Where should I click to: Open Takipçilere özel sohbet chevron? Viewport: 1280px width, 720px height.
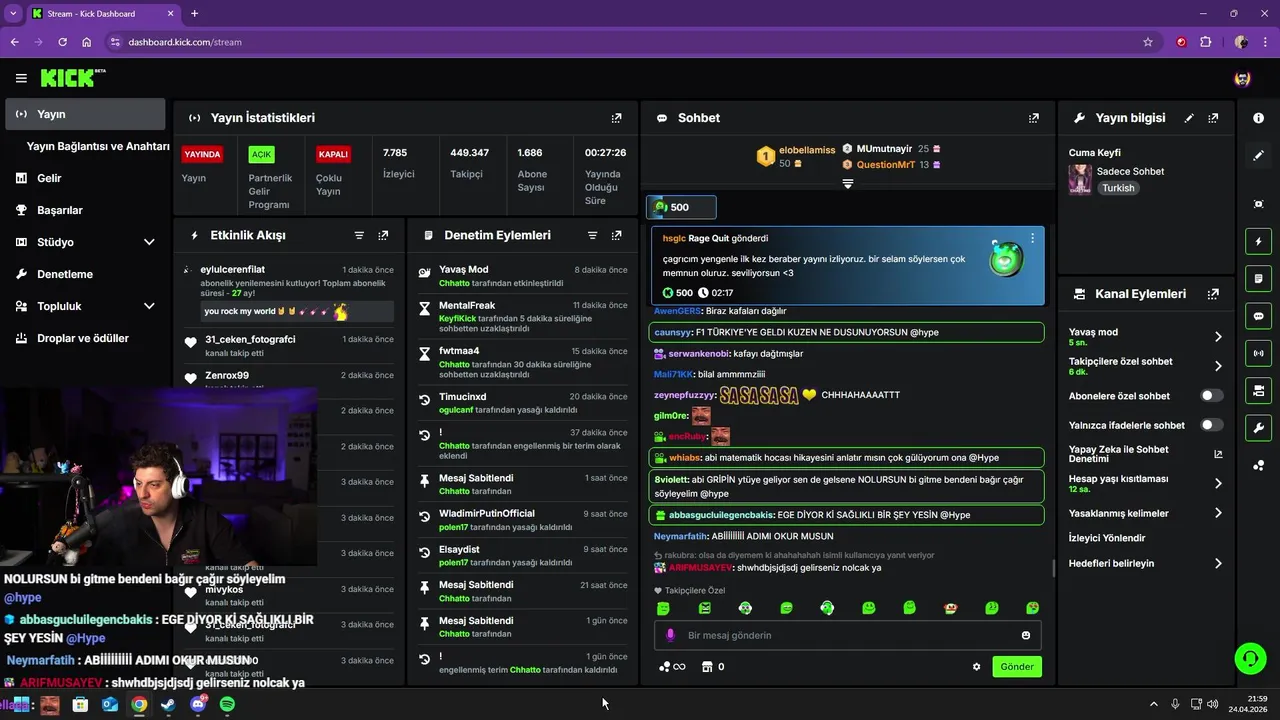coord(1218,366)
